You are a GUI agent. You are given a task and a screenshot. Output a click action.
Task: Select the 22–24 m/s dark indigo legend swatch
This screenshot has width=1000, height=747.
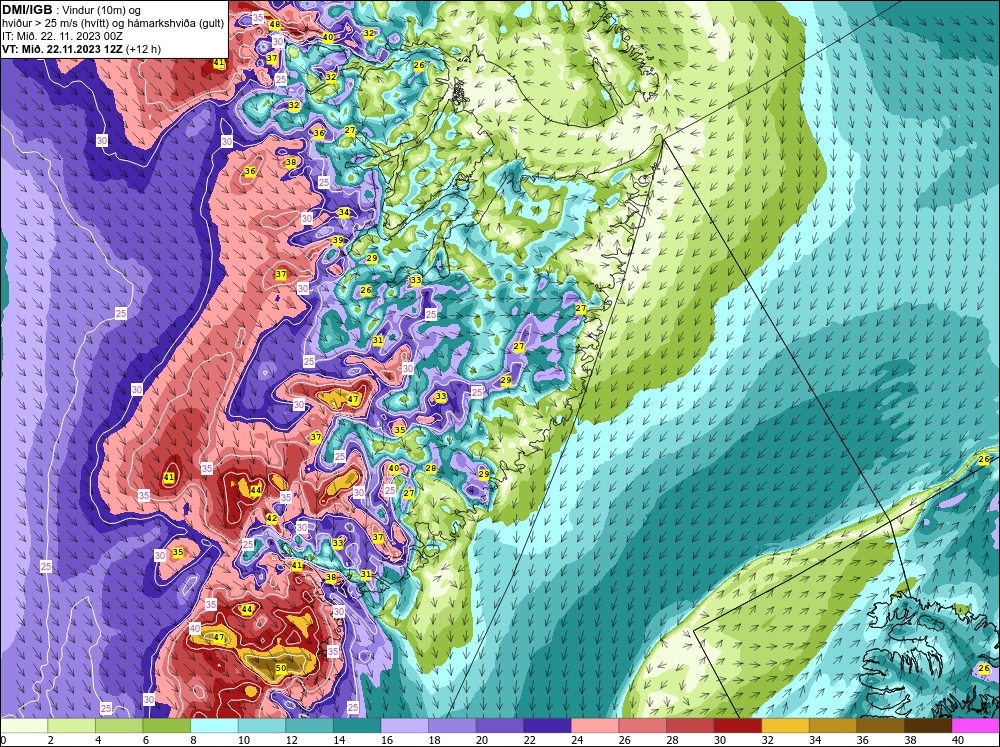547,725
